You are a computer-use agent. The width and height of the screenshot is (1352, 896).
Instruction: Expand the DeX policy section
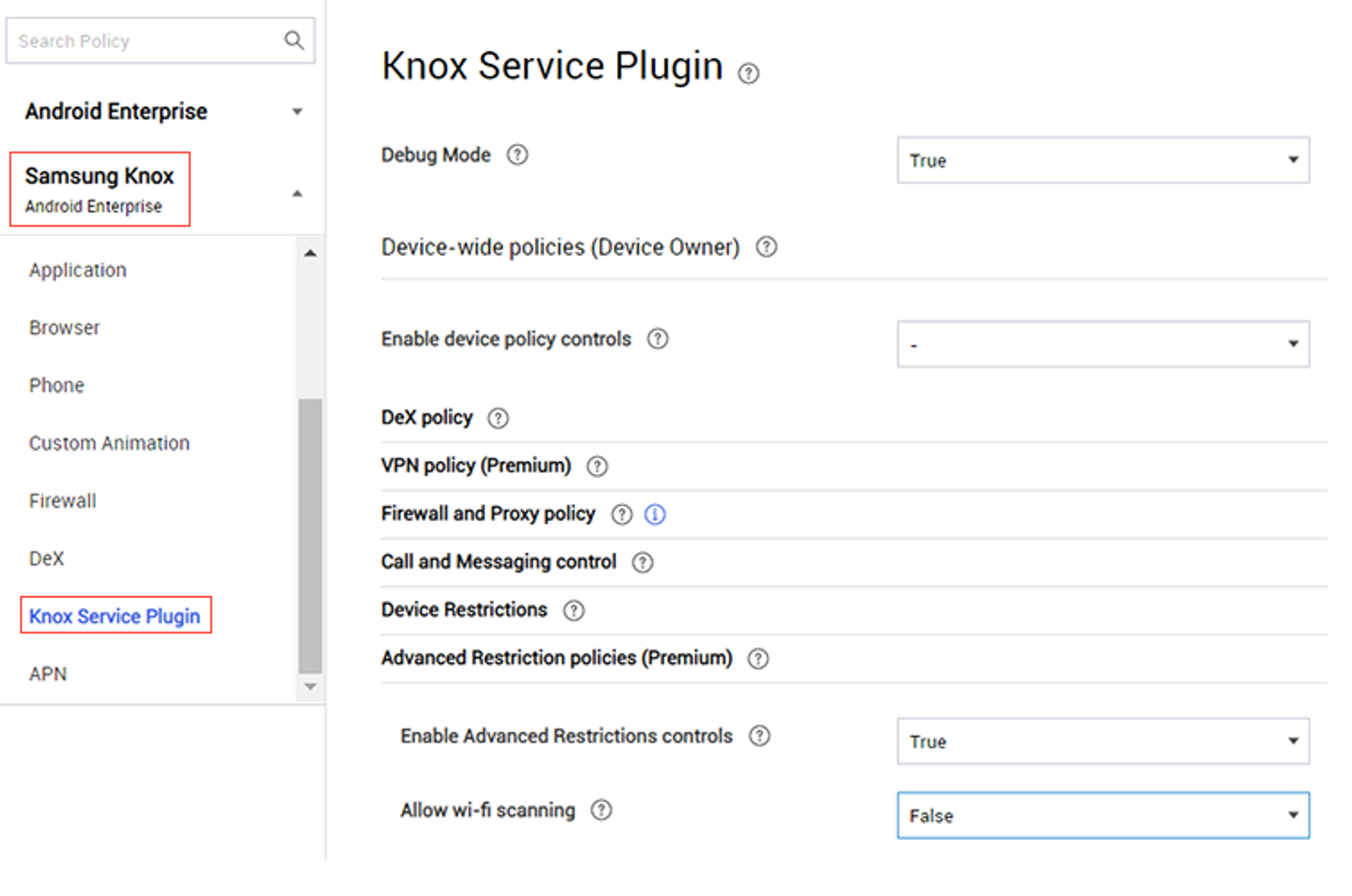(x=427, y=418)
